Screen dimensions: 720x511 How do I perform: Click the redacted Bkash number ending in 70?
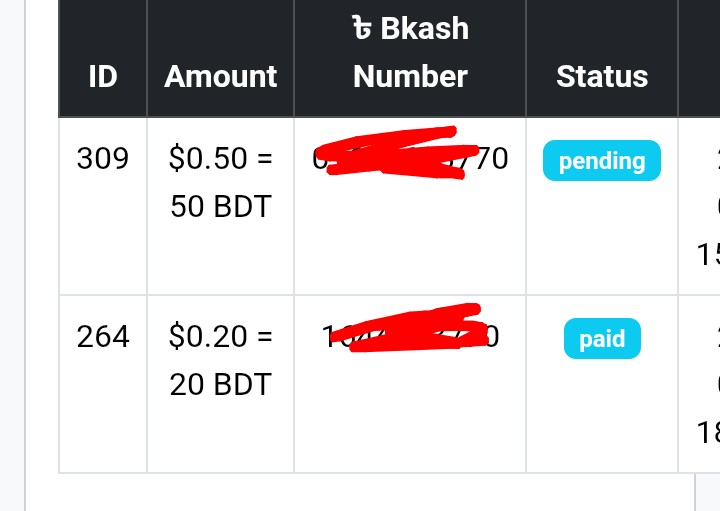click(410, 158)
